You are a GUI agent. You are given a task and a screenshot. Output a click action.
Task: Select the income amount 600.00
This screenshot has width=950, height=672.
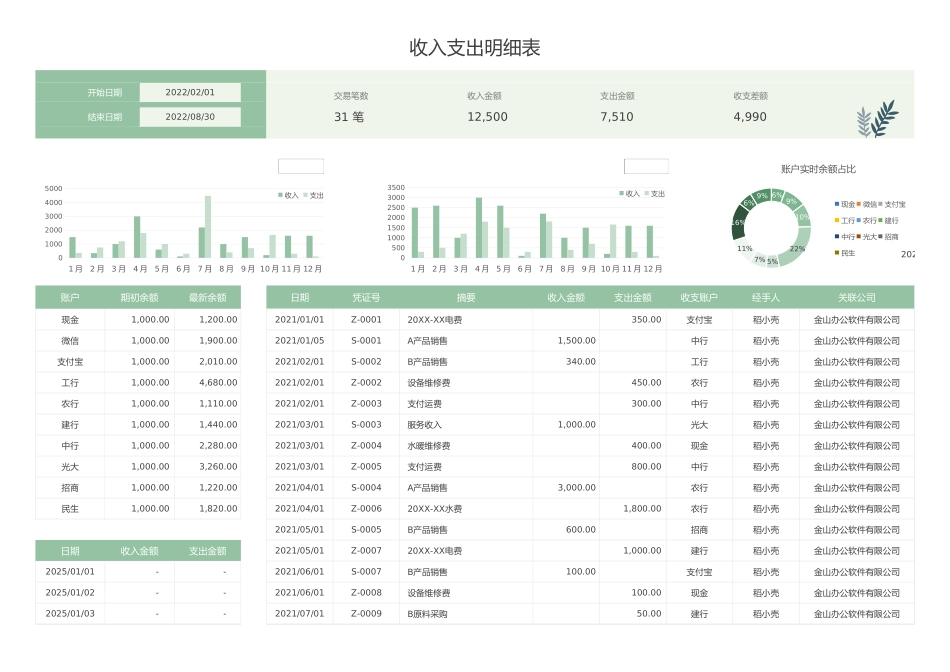[566, 530]
